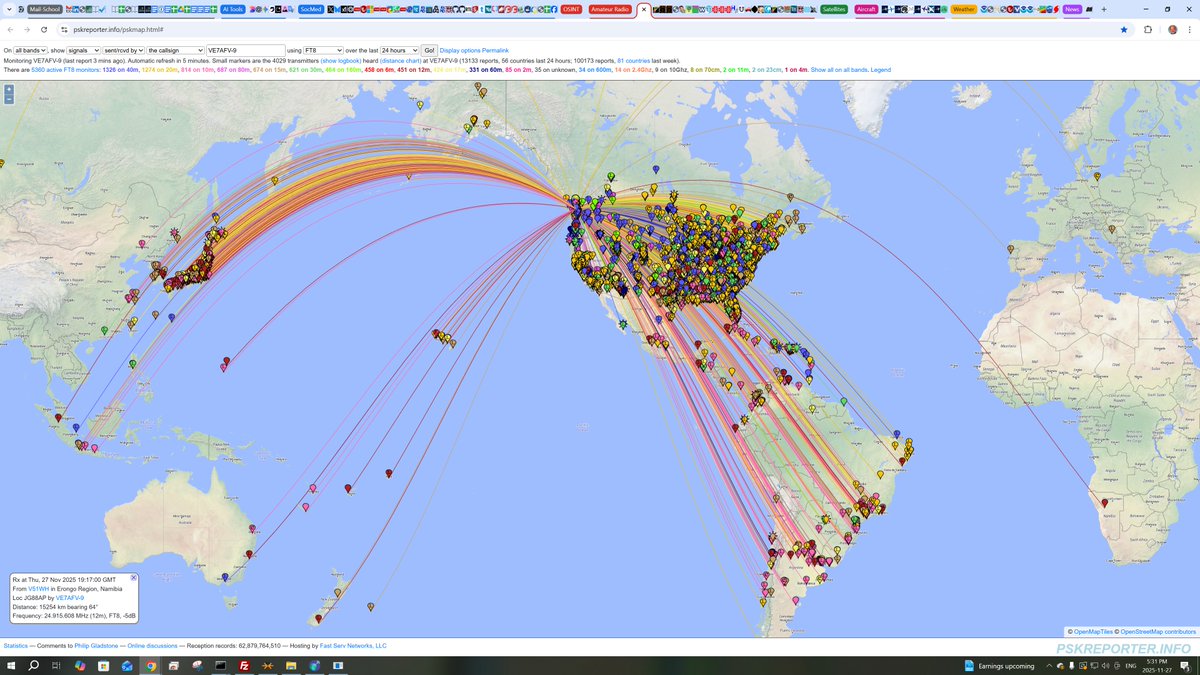The image size is (1200, 675).
Task: Click the red marker in southern New Zealand
Action: pos(319,619)
